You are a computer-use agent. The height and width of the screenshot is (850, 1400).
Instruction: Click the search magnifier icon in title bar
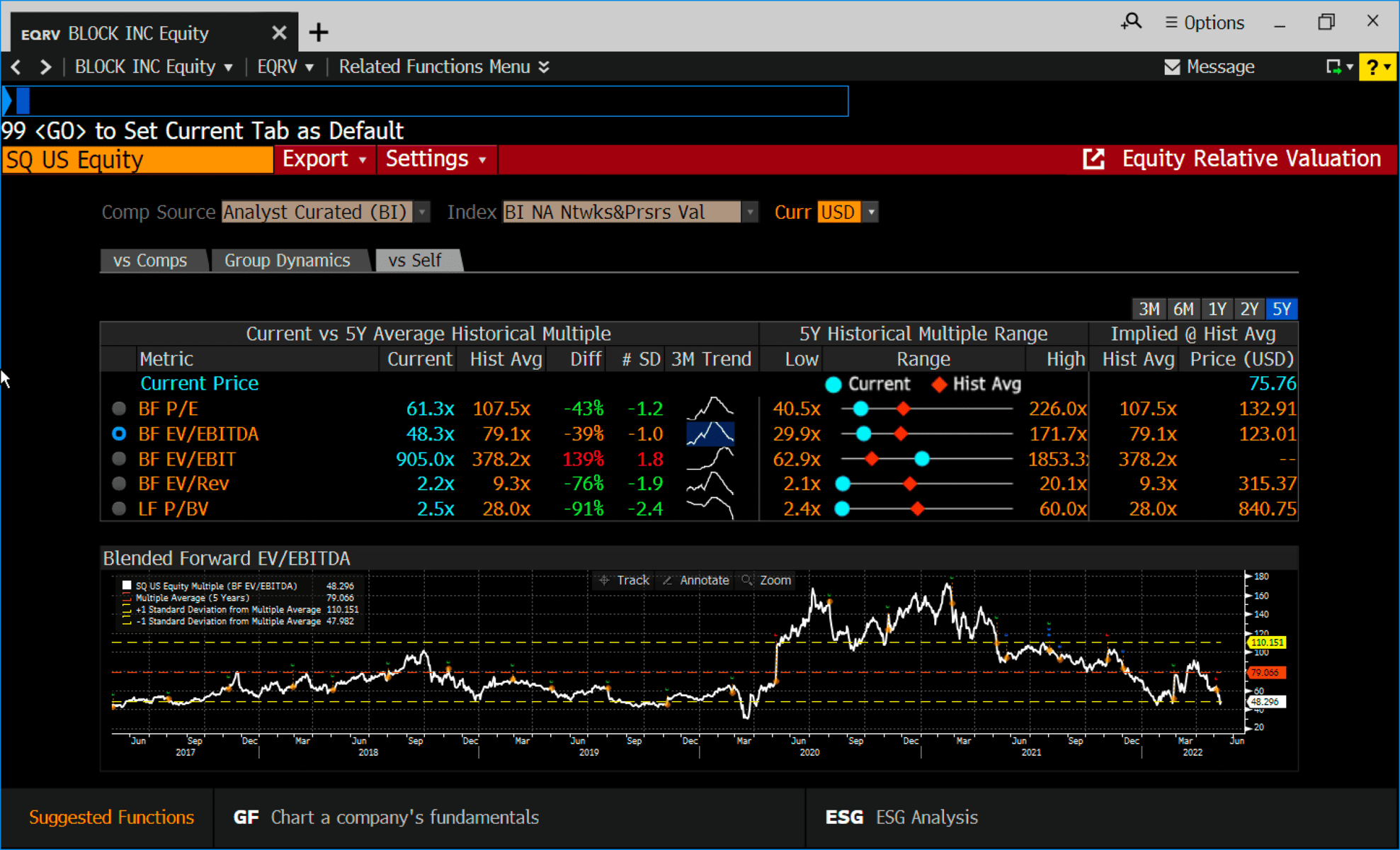(1131, 22)
